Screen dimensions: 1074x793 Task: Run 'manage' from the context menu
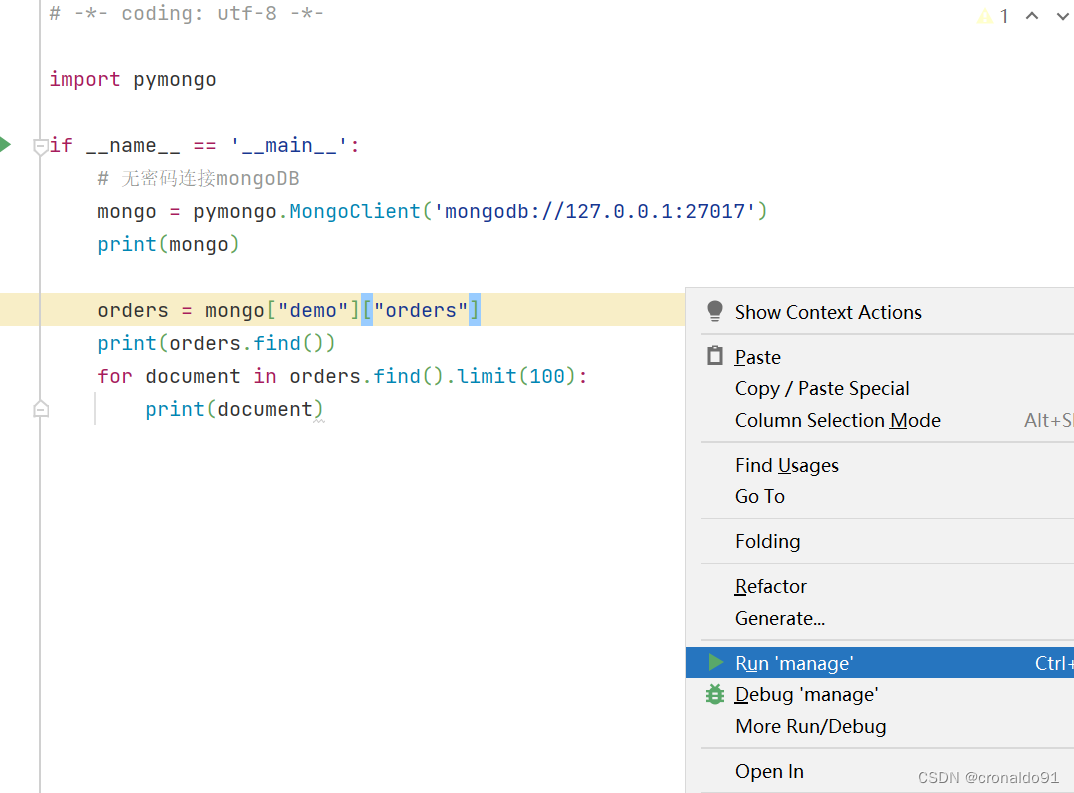(x=879, y=663)
